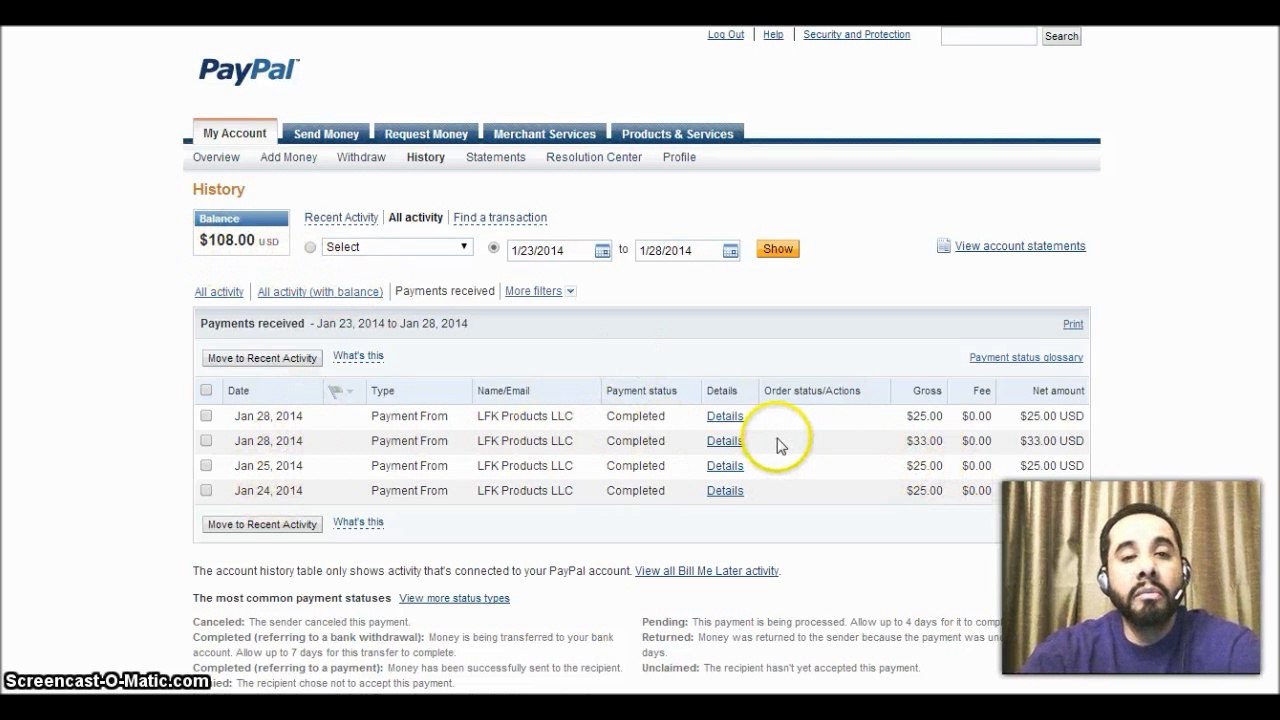Go to the Merchant Services tab
Viewport: 1280px width, 720px height.
coord(544,134)
